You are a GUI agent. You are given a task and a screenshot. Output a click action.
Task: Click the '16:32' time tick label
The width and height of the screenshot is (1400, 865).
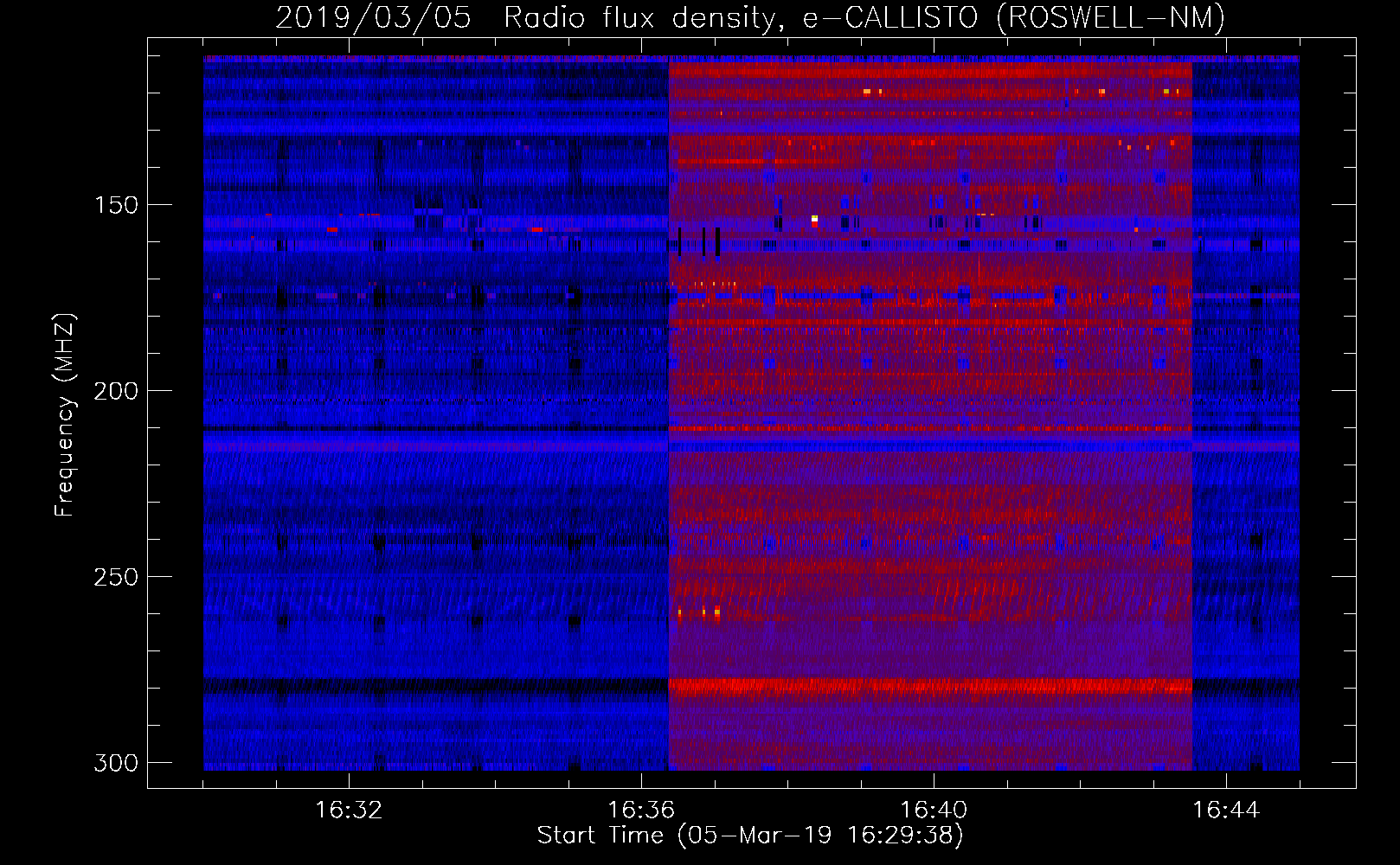coord(349,811)
